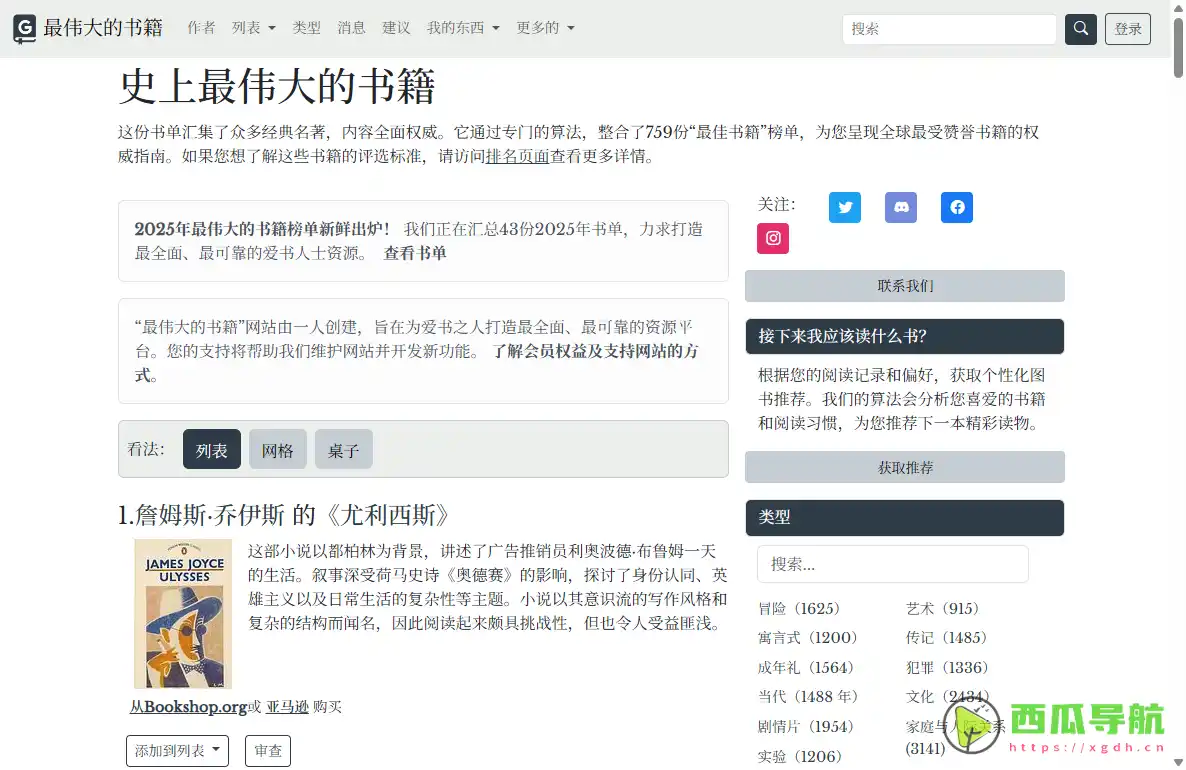Select the 列表 view option
This screenshot has width=1186, height=770.
(x=212, y=449)
